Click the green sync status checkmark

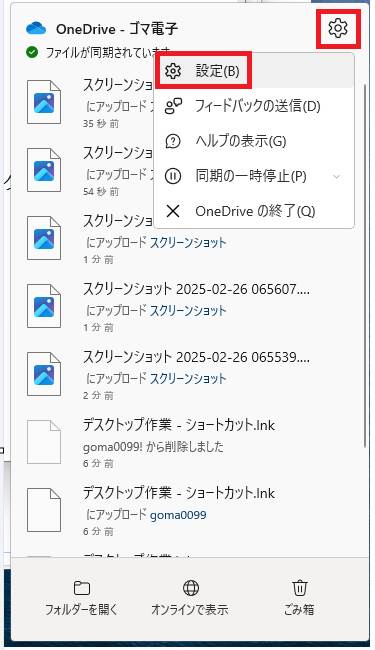(32, 53)
